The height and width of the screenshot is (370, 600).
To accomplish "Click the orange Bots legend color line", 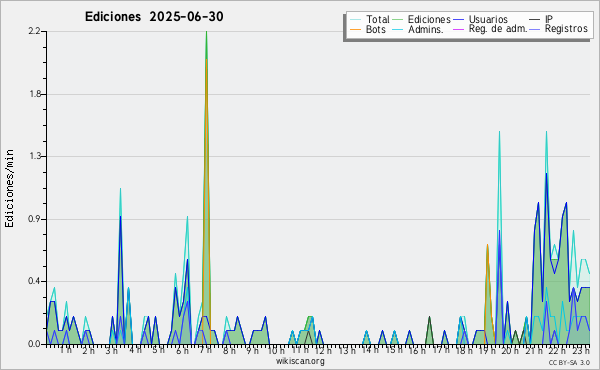I will pyautogui.click(x=355, y=29).
